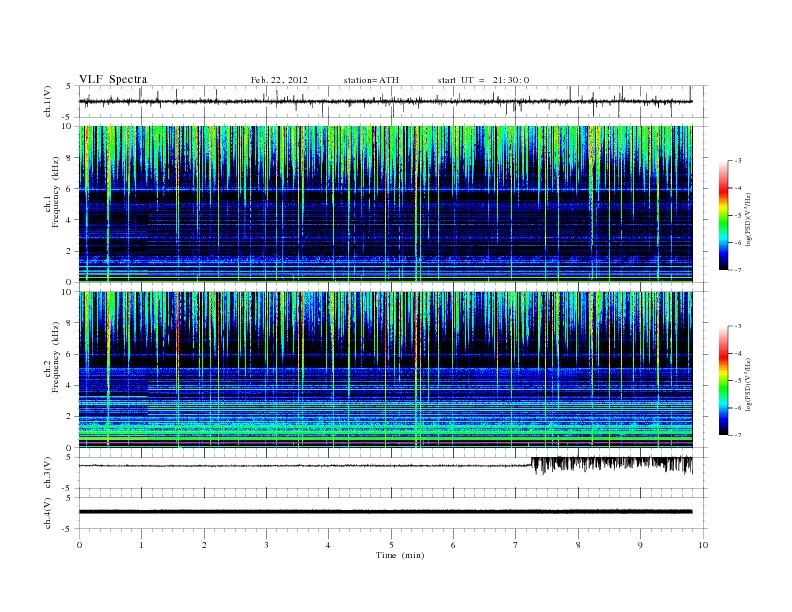Click the "8" kHz tick of ch.1 spectrogram
The width and height of the screenshot is (792, 612).
pyautogui.click(x=69, y=158)
